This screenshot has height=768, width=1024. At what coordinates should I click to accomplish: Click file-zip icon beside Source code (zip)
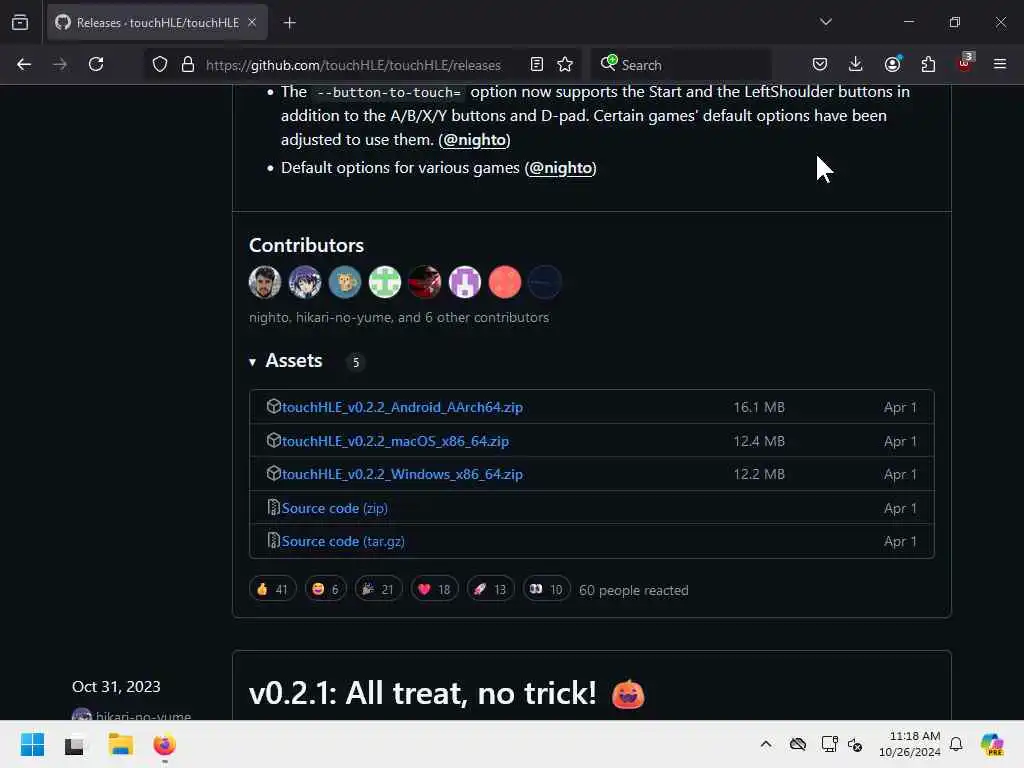click(x=274, y=507)
